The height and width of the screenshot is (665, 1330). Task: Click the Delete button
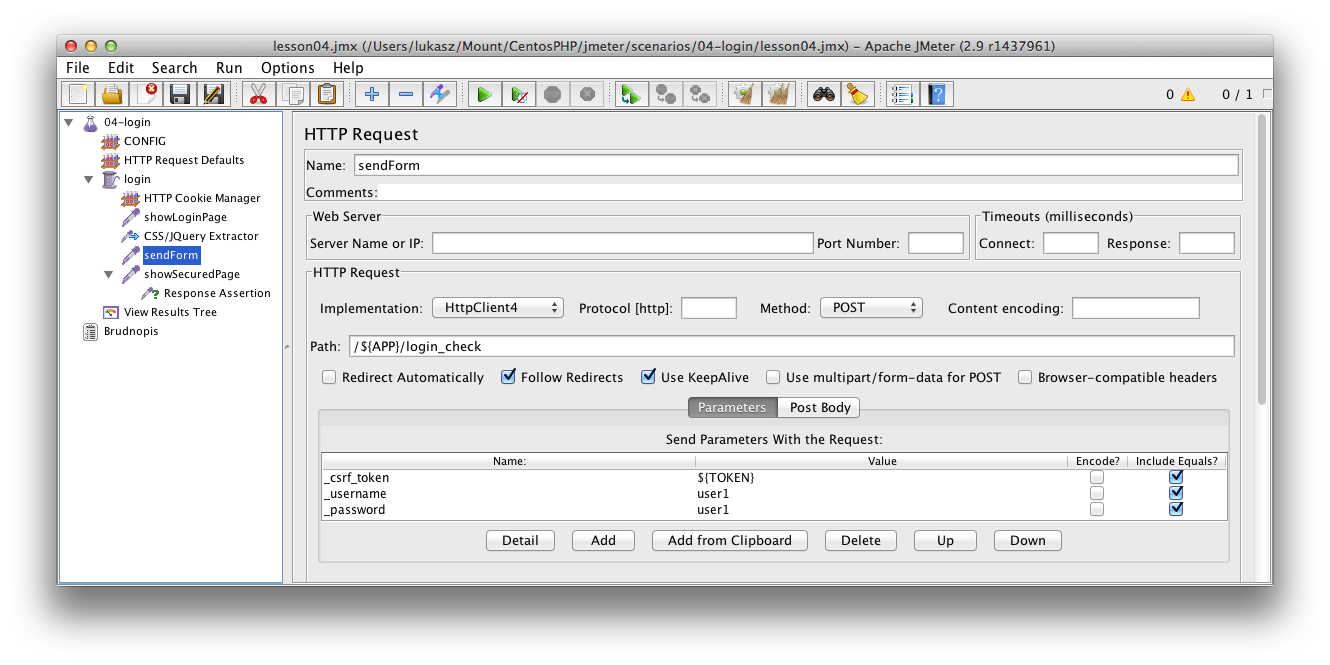(x=861, y=540)
